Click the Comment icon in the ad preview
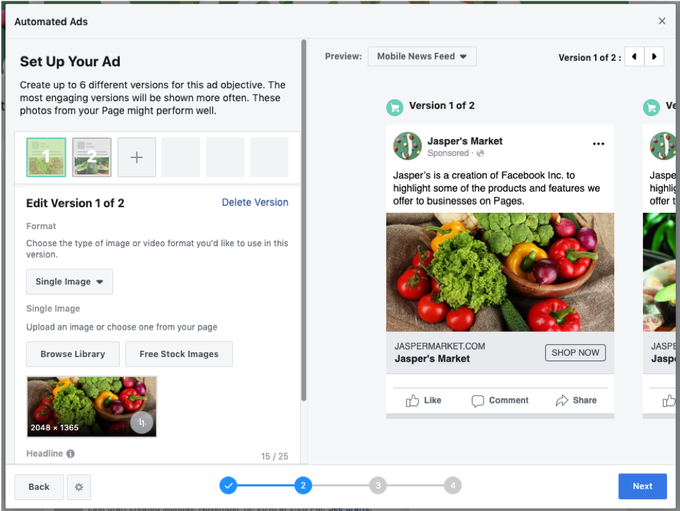The image size is (680, 511). (478, 400)
